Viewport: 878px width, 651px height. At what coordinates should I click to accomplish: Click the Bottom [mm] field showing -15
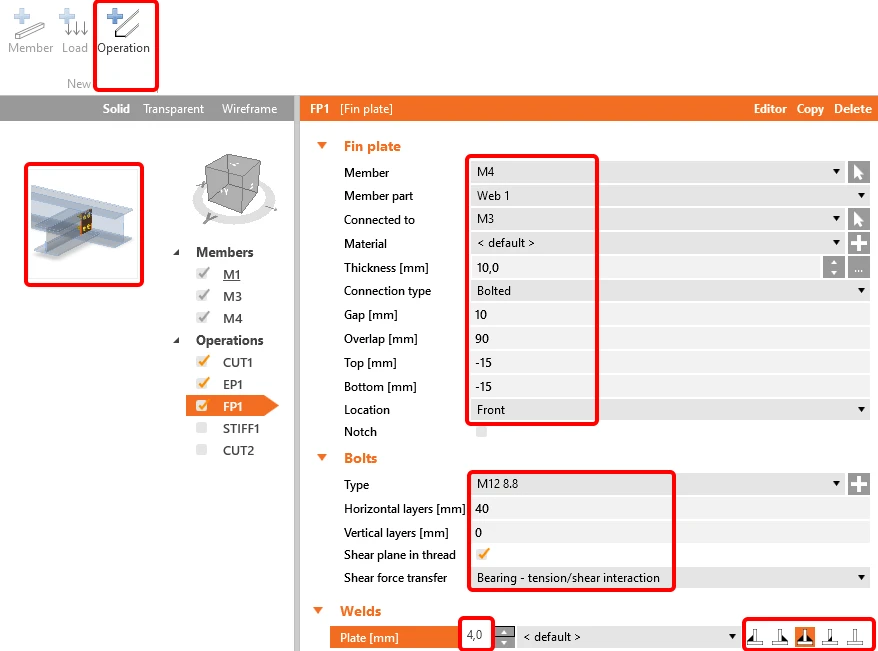[670, 386]
